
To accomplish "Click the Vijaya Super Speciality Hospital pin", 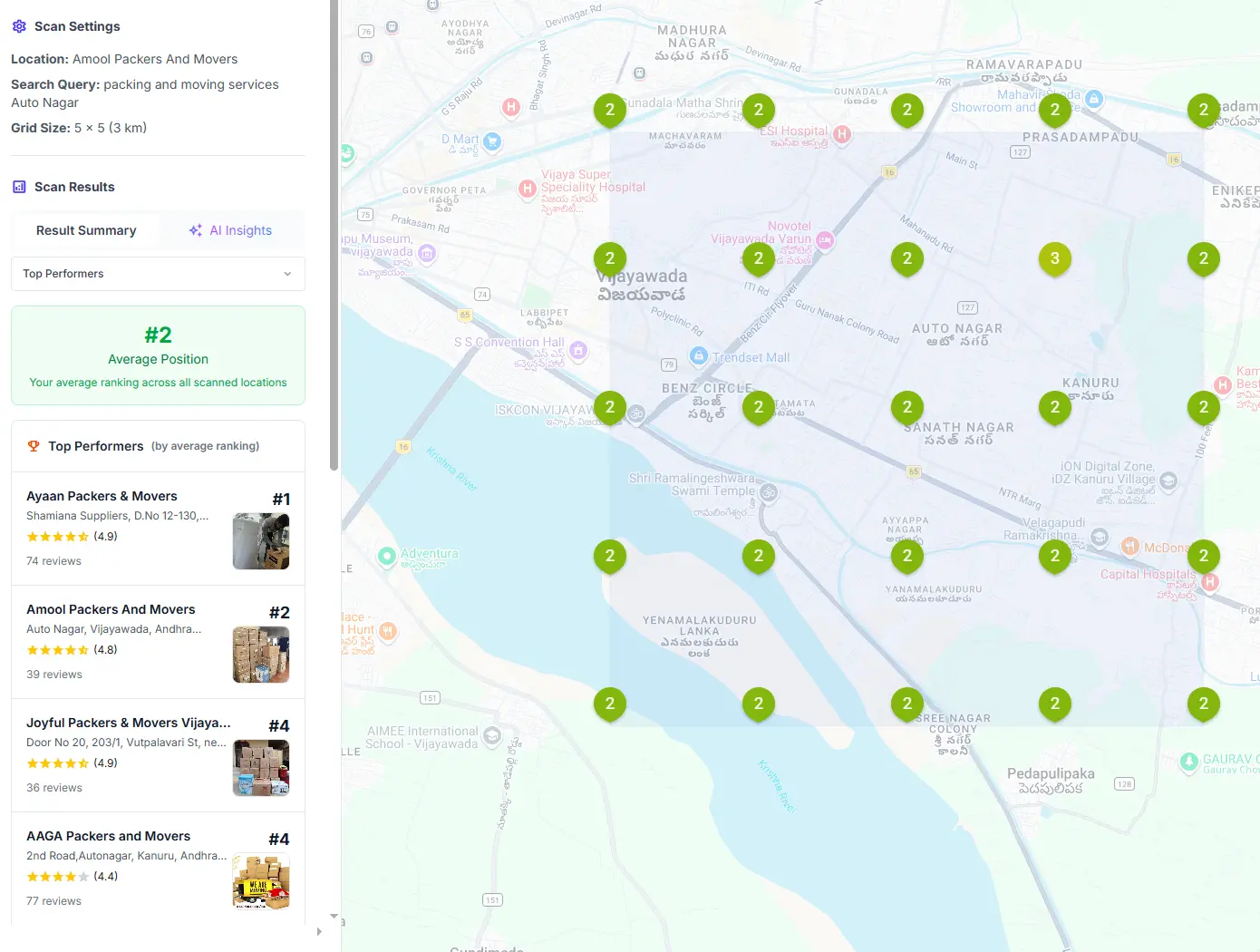I will point(528,189).
